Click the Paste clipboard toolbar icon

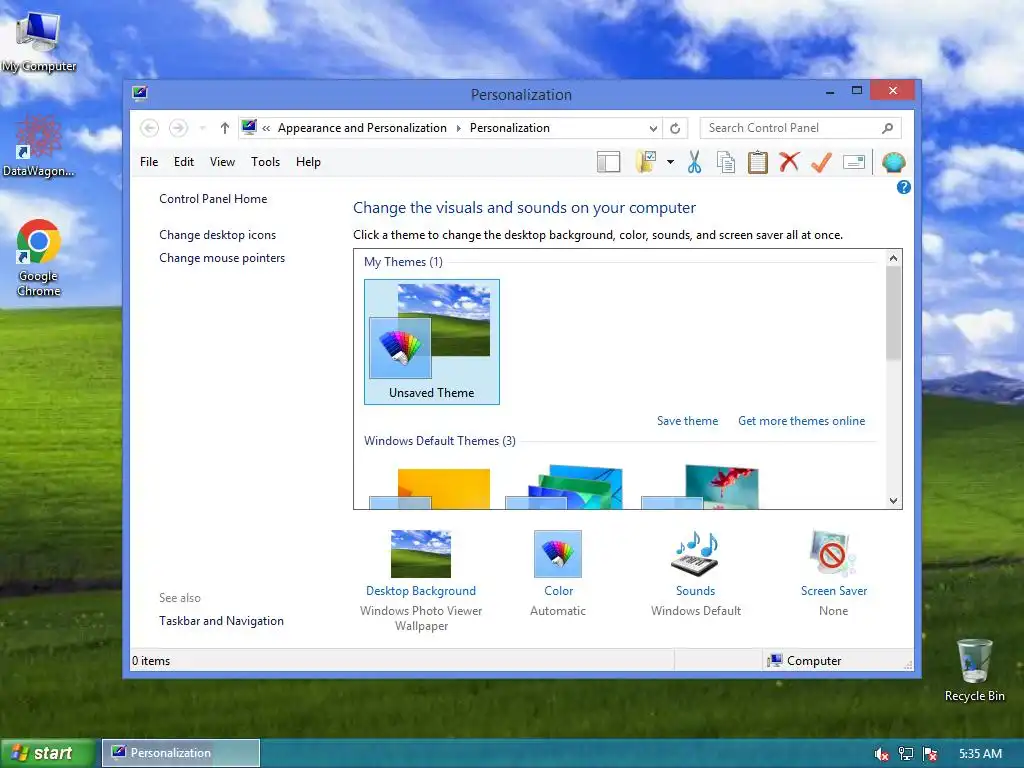(x=758, y=162)
